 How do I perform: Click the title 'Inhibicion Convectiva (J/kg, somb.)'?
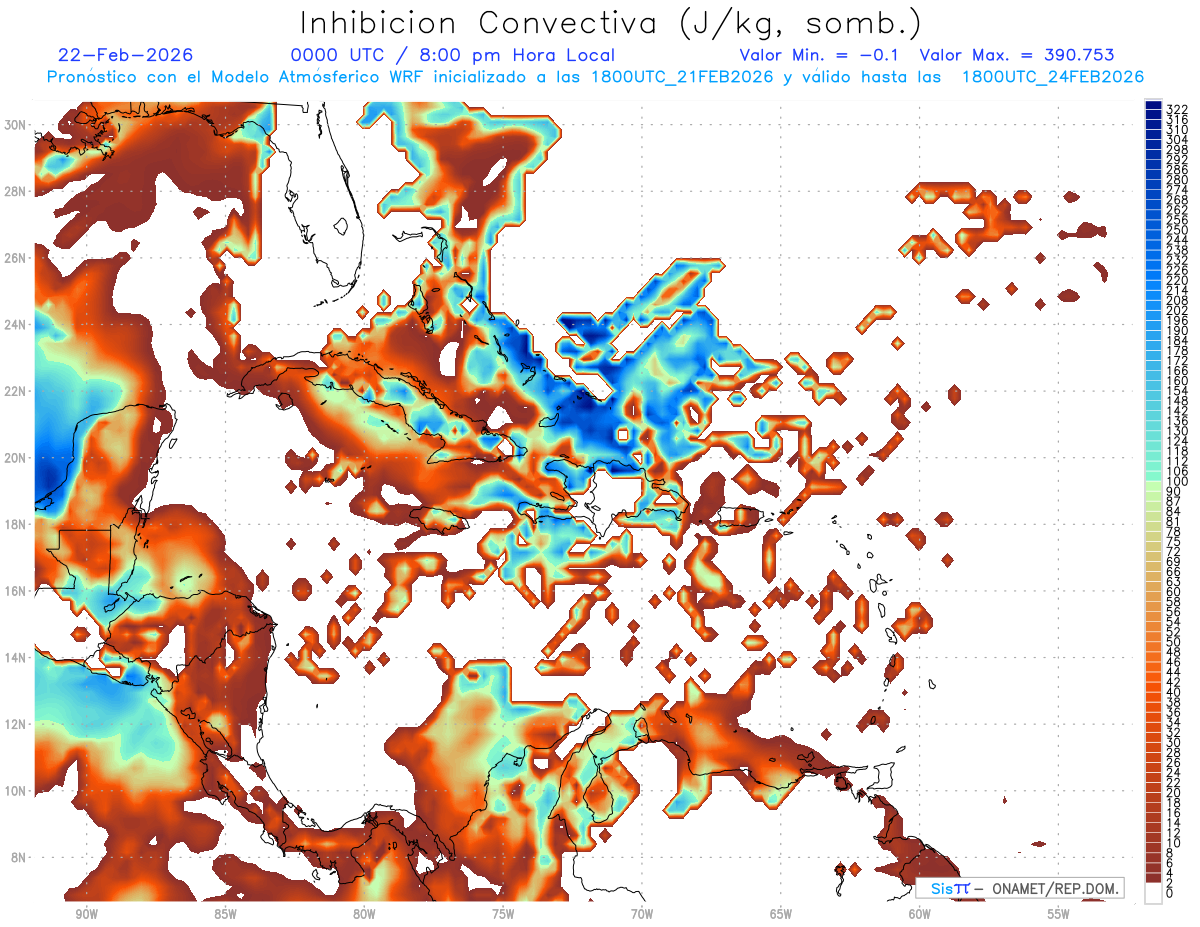611,23
